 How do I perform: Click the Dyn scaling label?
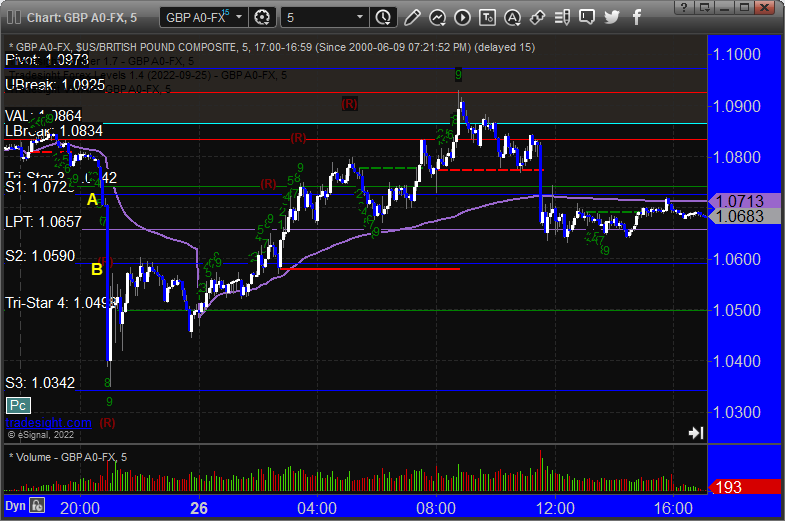pyautogui.click(x=15, y=506)
